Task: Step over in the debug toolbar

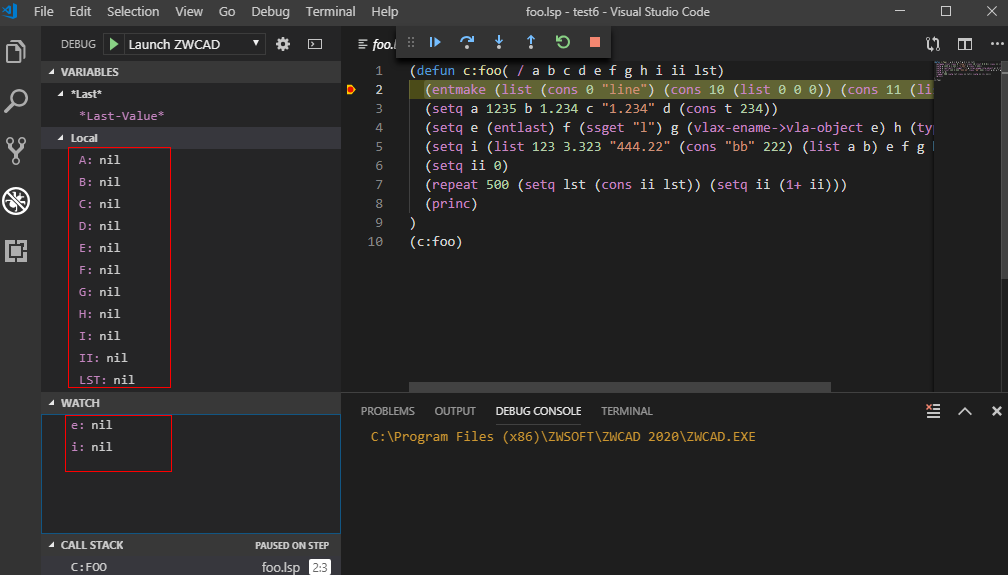Action: (467, 42)
